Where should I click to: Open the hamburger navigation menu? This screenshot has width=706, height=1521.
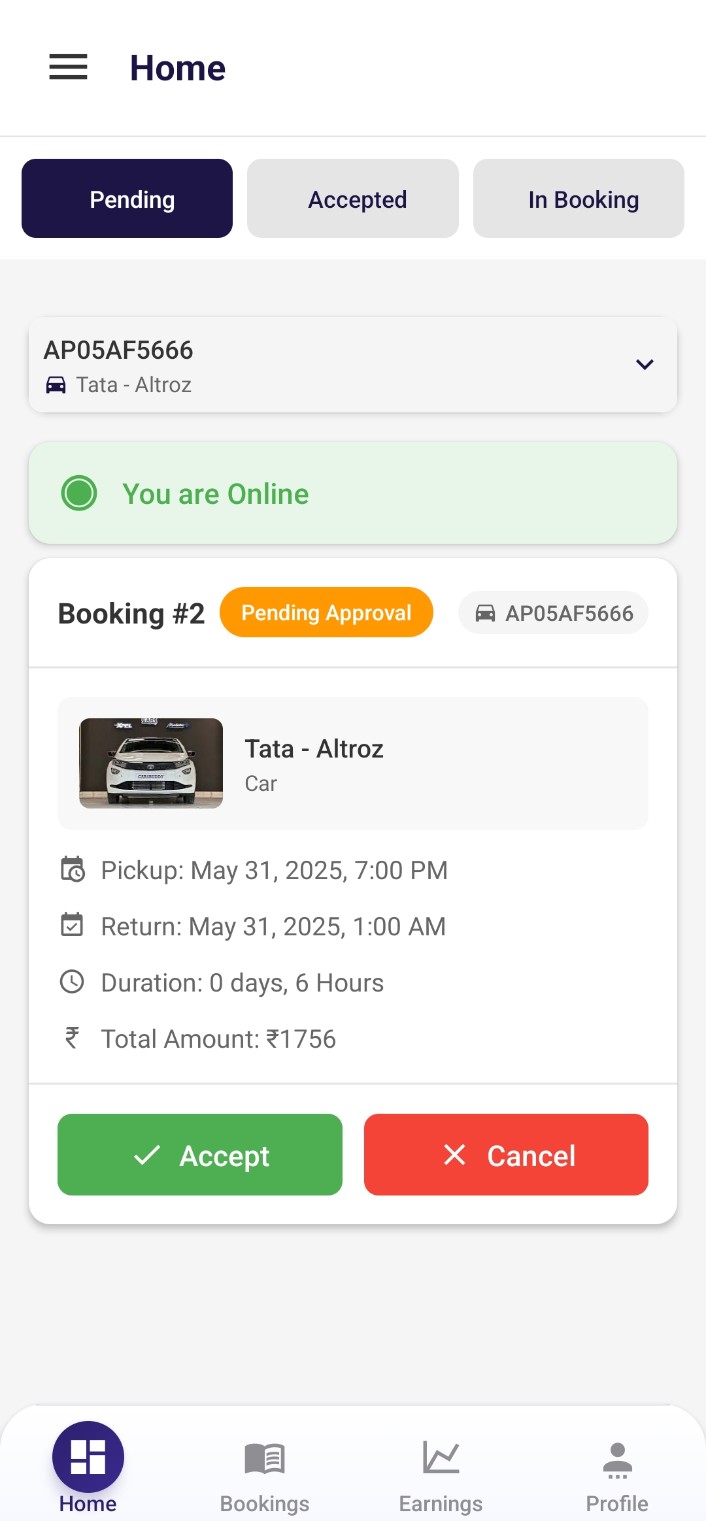click(69, 67)
